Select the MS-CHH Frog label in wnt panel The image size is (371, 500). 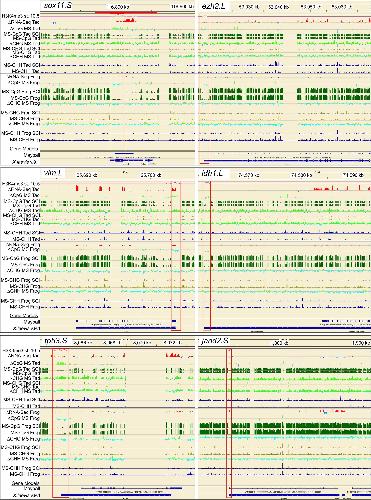pos(25,307)
